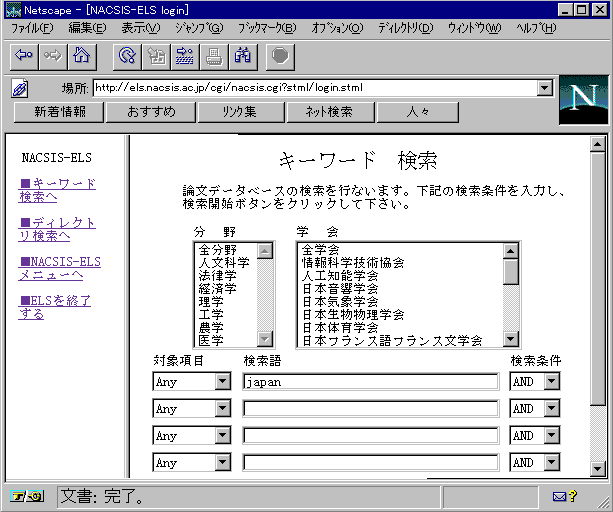
Task: Open the ウィンドウ(W) menu
Action: click(474, 28)
